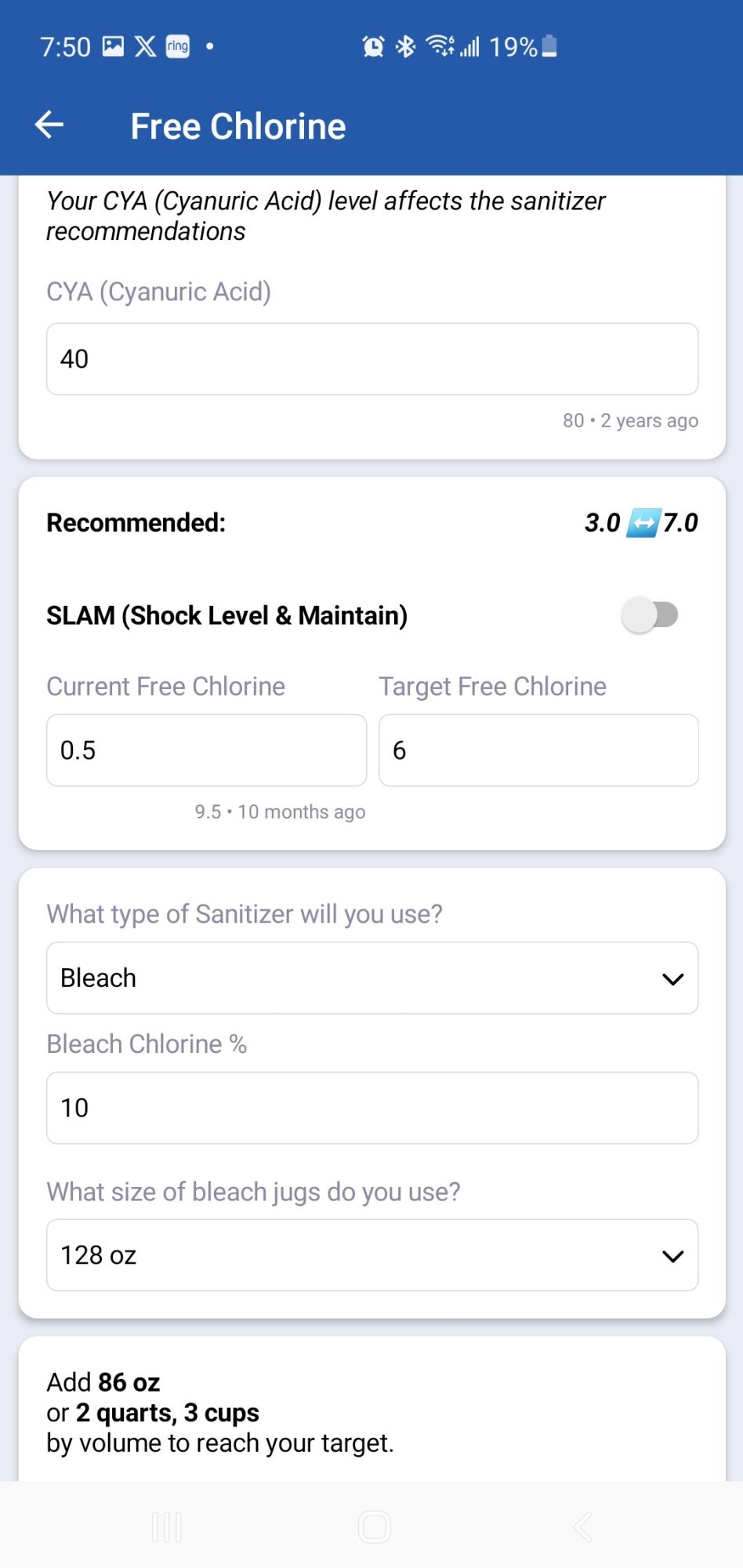Open the Bleach sanitizer type dropdown
The image size is (743, 1568).
pyautogui.click(x=372, y=978)
